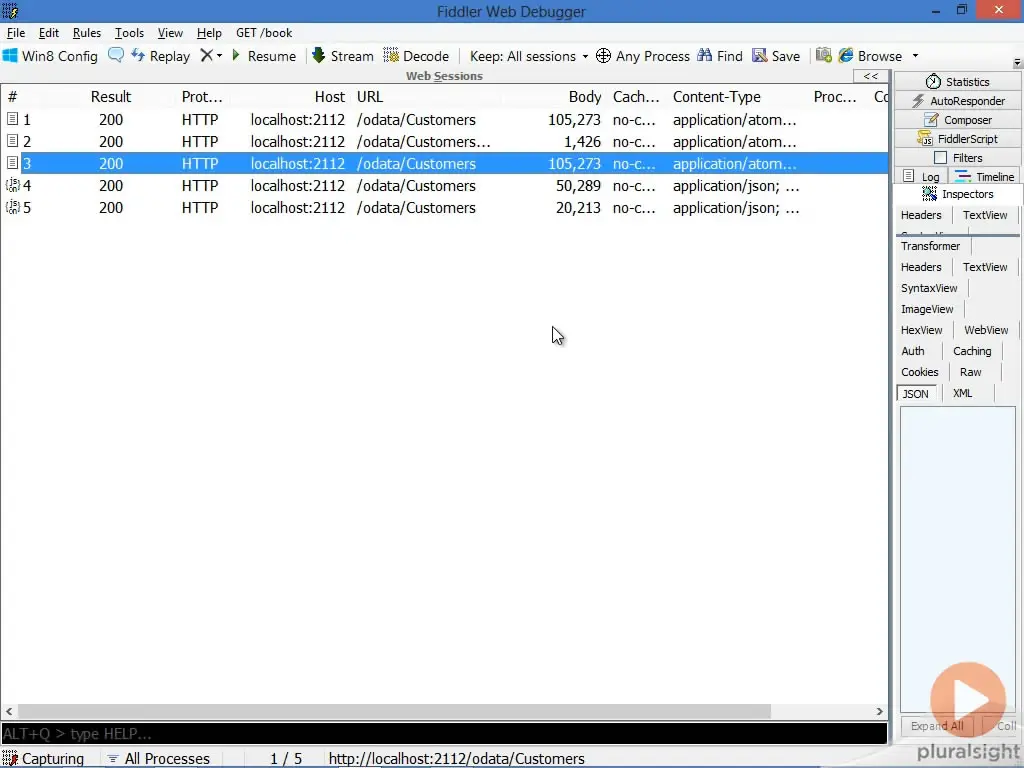Open the Help menu
The width and height of the screenshot is (1024, 768).
tap(209, 33)
